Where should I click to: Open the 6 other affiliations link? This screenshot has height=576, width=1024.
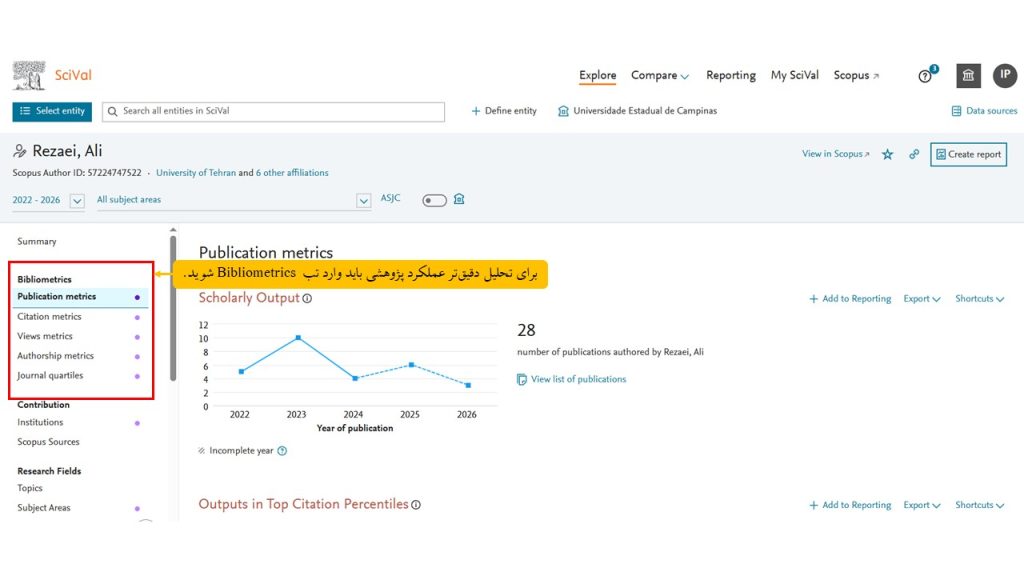coord(292,173)
